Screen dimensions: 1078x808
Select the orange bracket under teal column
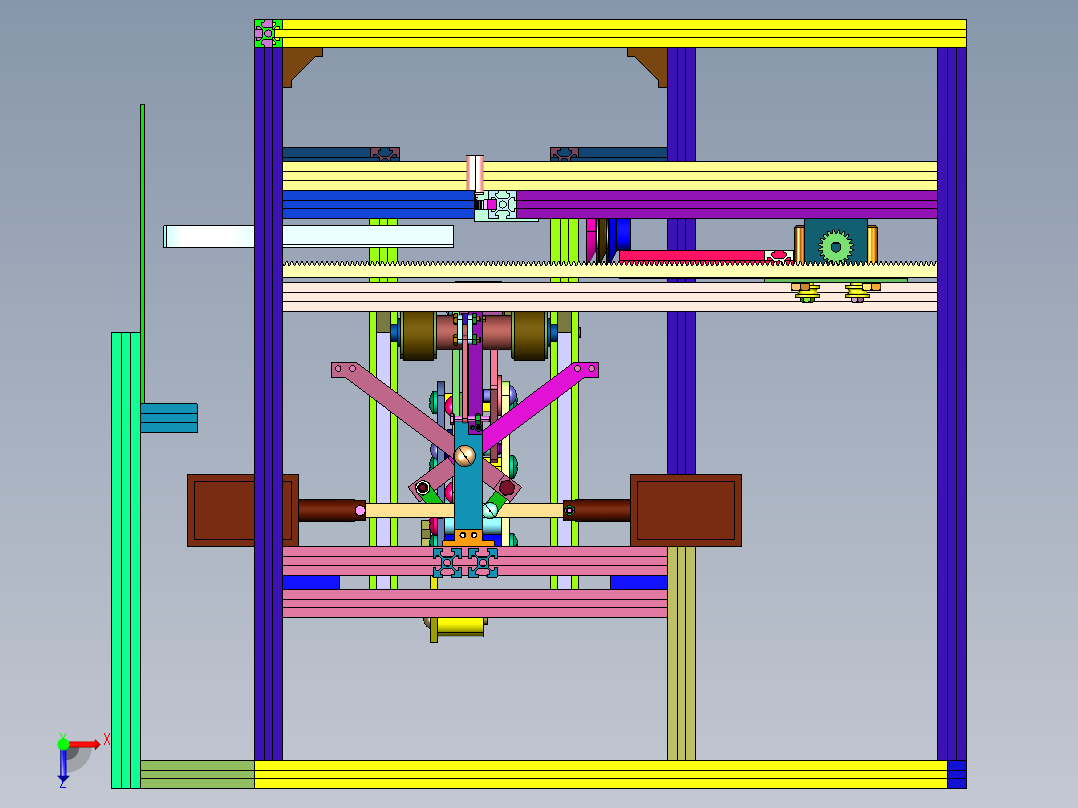pos(468,538)
